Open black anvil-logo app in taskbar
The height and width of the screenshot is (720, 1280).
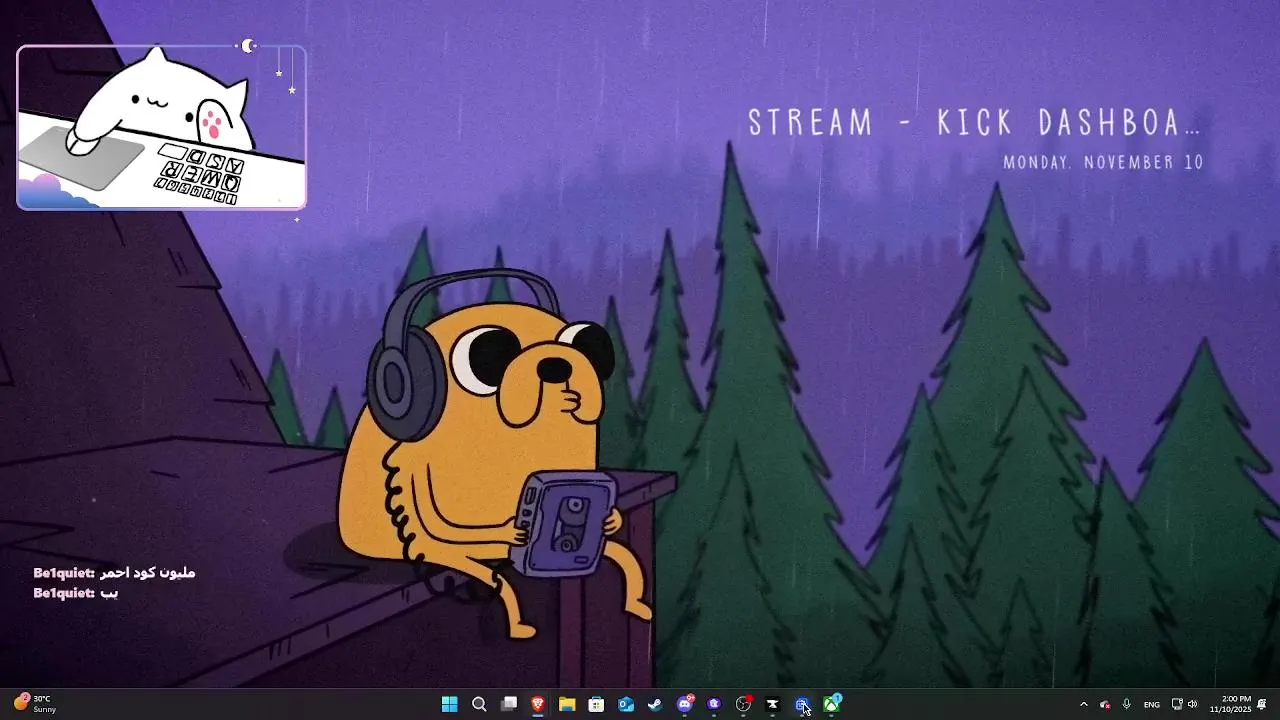coord(772,704)
